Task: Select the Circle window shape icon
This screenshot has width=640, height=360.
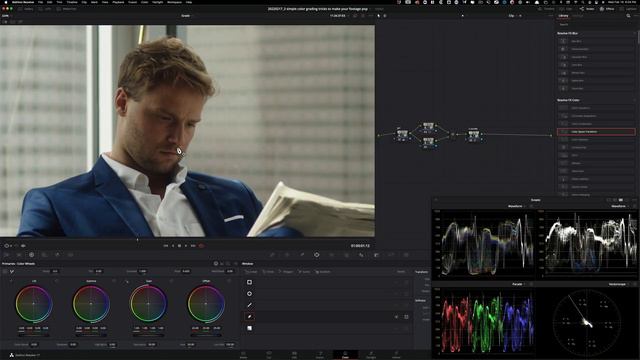Action: point(249,293)
